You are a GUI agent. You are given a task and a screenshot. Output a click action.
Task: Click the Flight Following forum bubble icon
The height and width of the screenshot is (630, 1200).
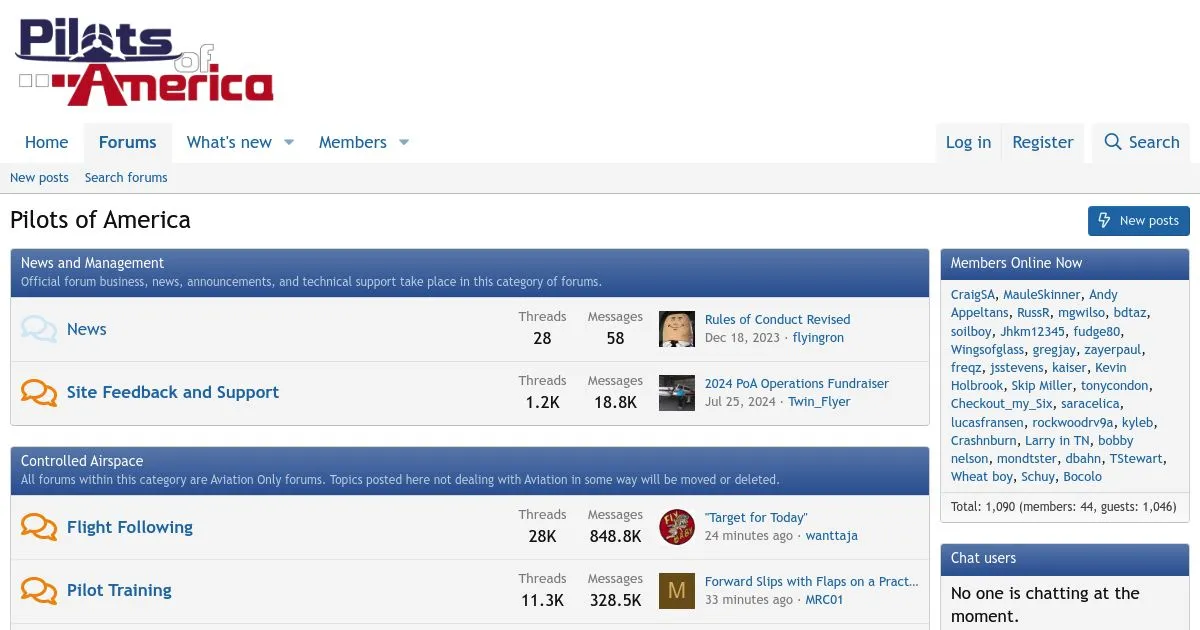coord(39,527)
